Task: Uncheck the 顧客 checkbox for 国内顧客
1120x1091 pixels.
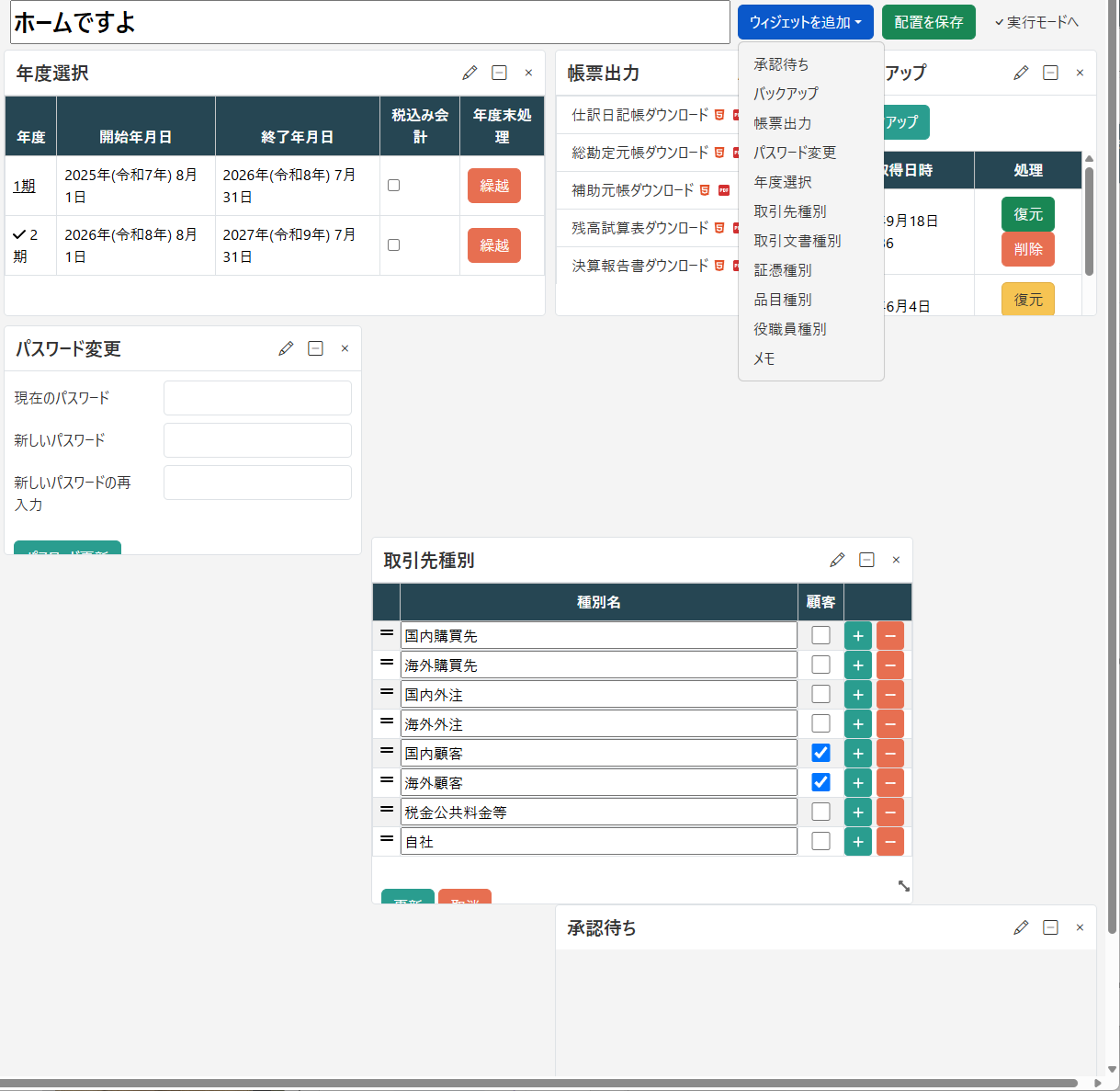Action: (820, 752)
